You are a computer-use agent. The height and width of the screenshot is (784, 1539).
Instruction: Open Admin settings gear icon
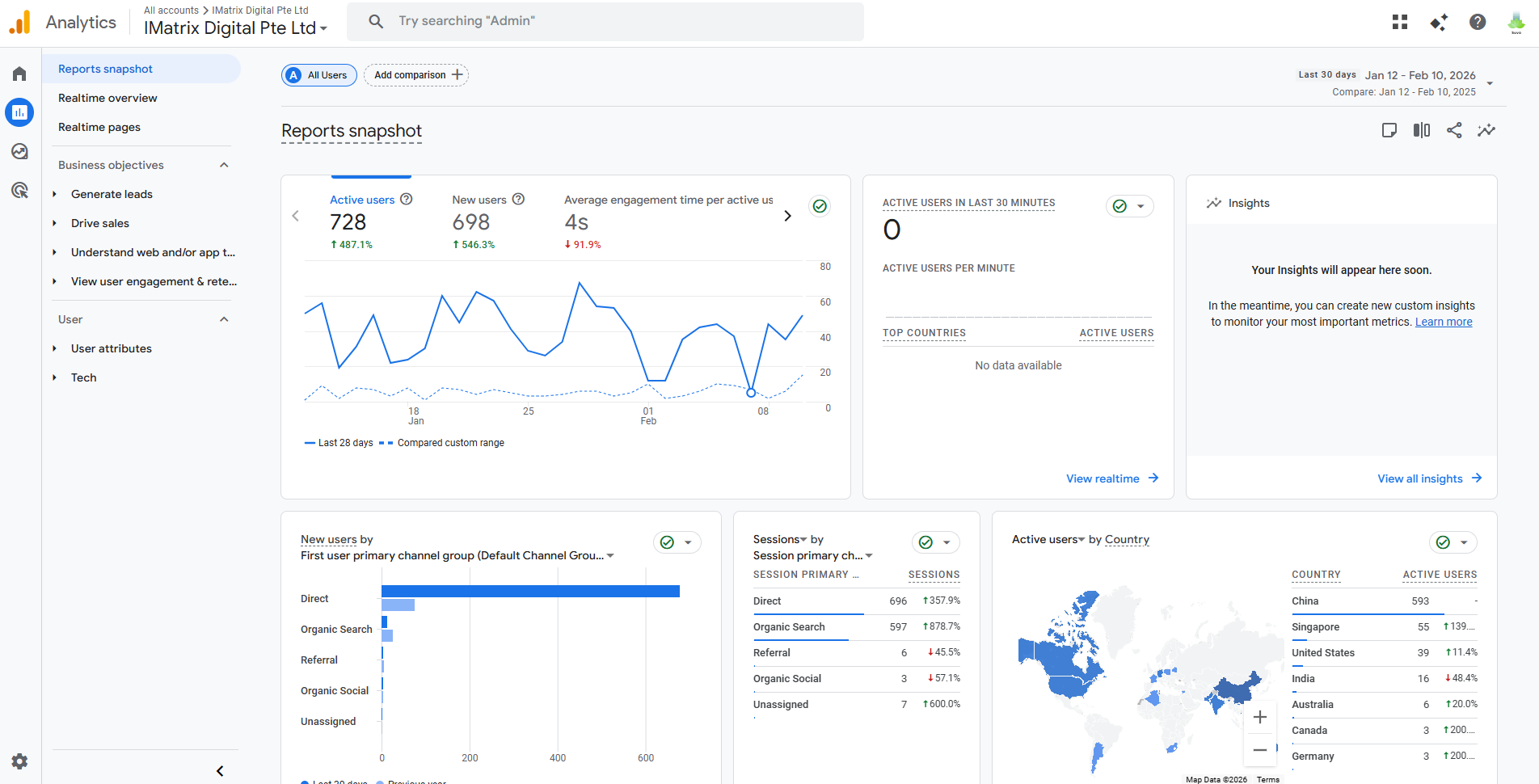[19, 761]
